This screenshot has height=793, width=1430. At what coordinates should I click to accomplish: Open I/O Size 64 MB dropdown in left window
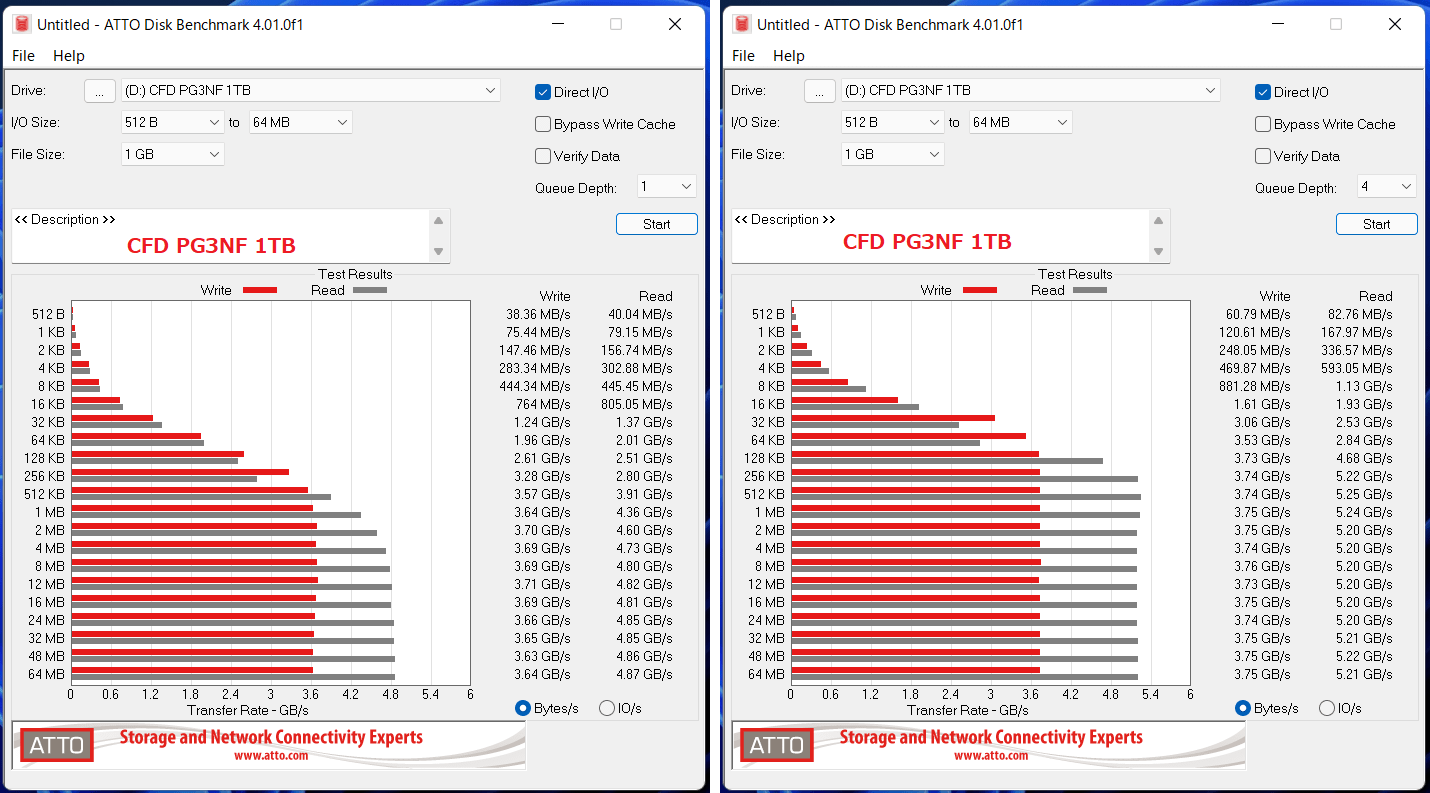[300, 122]
